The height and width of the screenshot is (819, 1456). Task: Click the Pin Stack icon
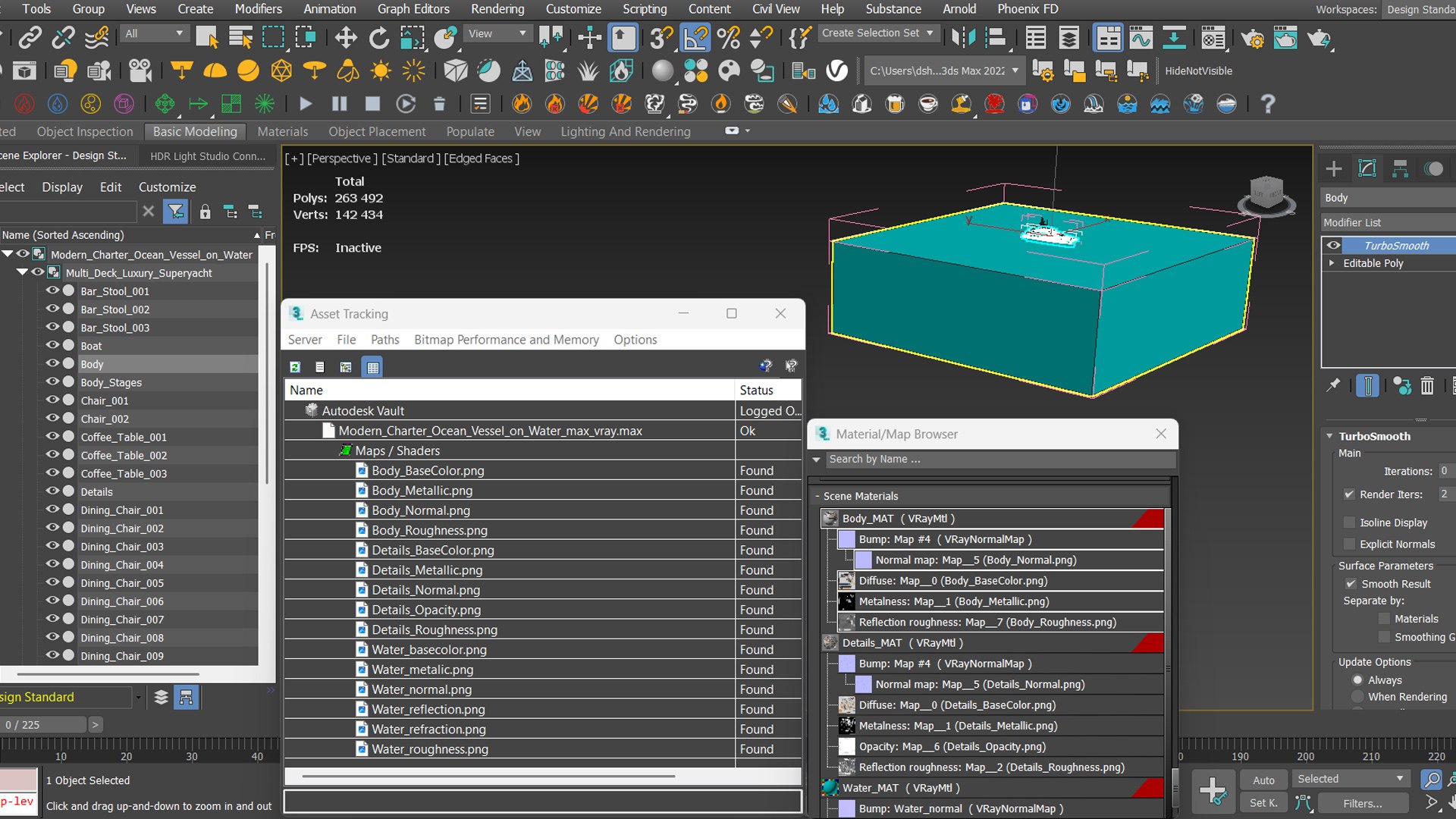[1332, 386]
